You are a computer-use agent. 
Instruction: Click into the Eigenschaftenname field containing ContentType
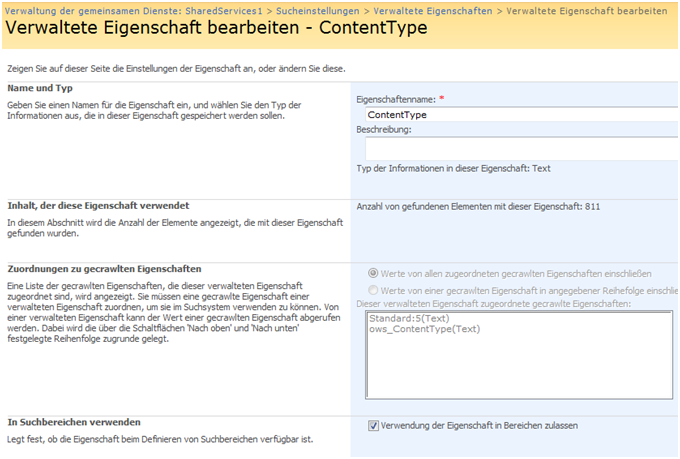pyautogui.click(x=522, y=115)
